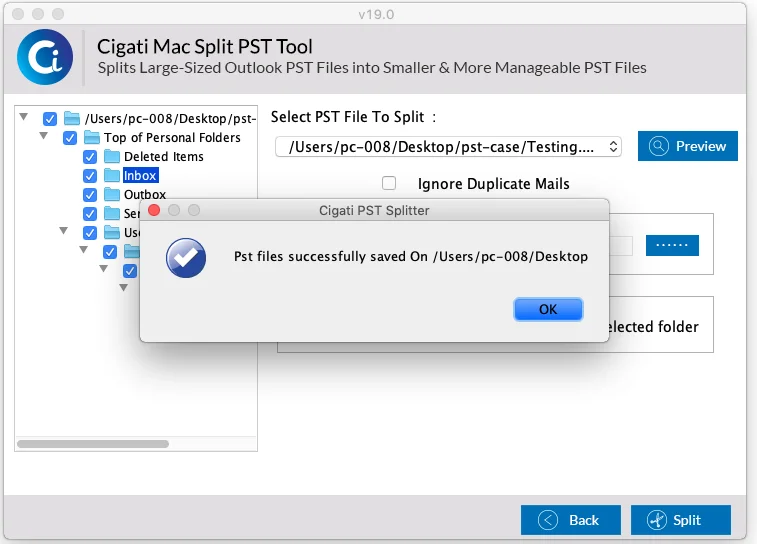Uncheck the Inbox checkbox
This screenshot has width=757, height=544.
click(90, 176)
